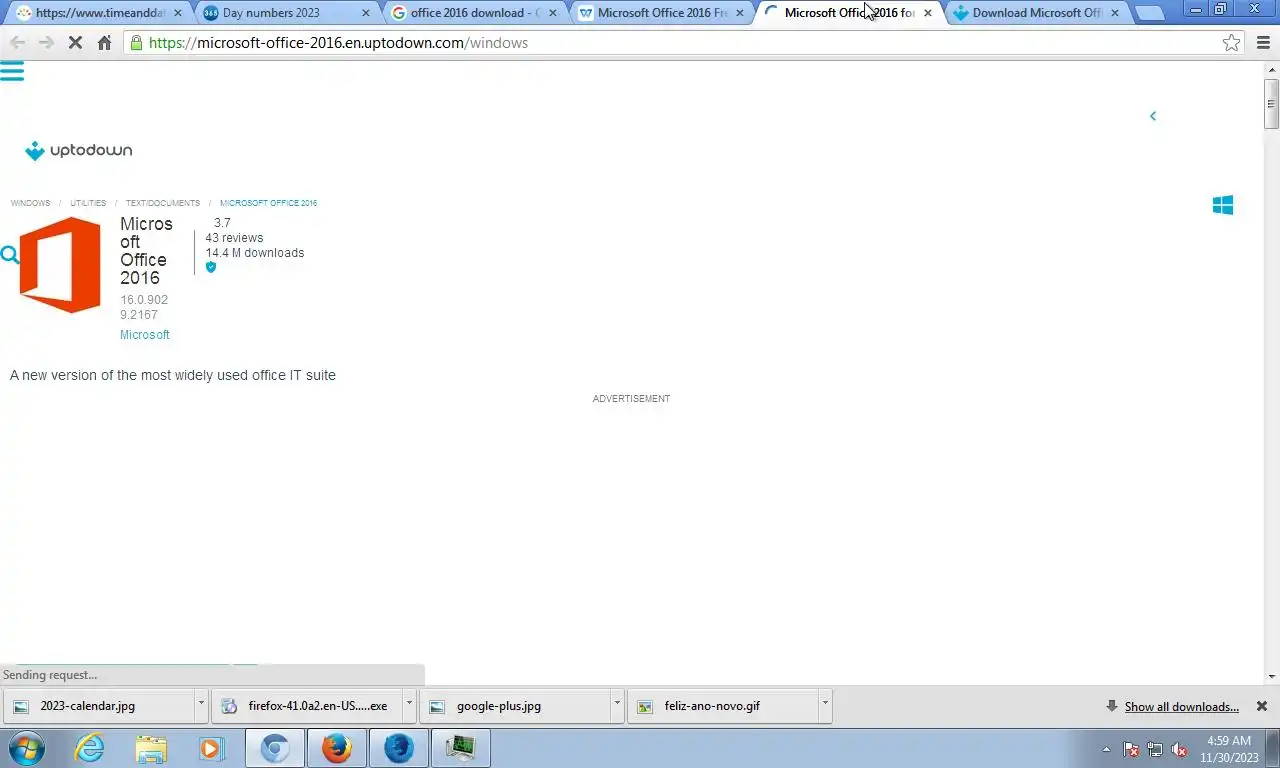Click the Chrome taskbar icon
Screen dimensions: 1280x768
point(275,748)
